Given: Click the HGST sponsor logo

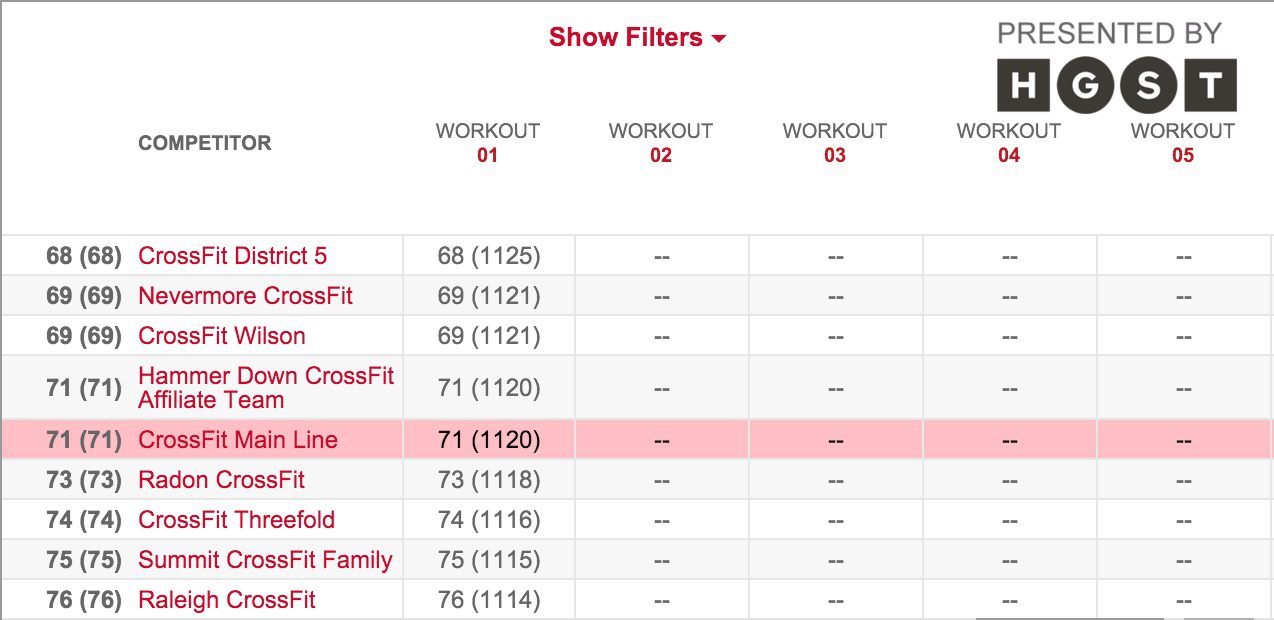Looking at the screenshot, I should (x=1116, y=85).
